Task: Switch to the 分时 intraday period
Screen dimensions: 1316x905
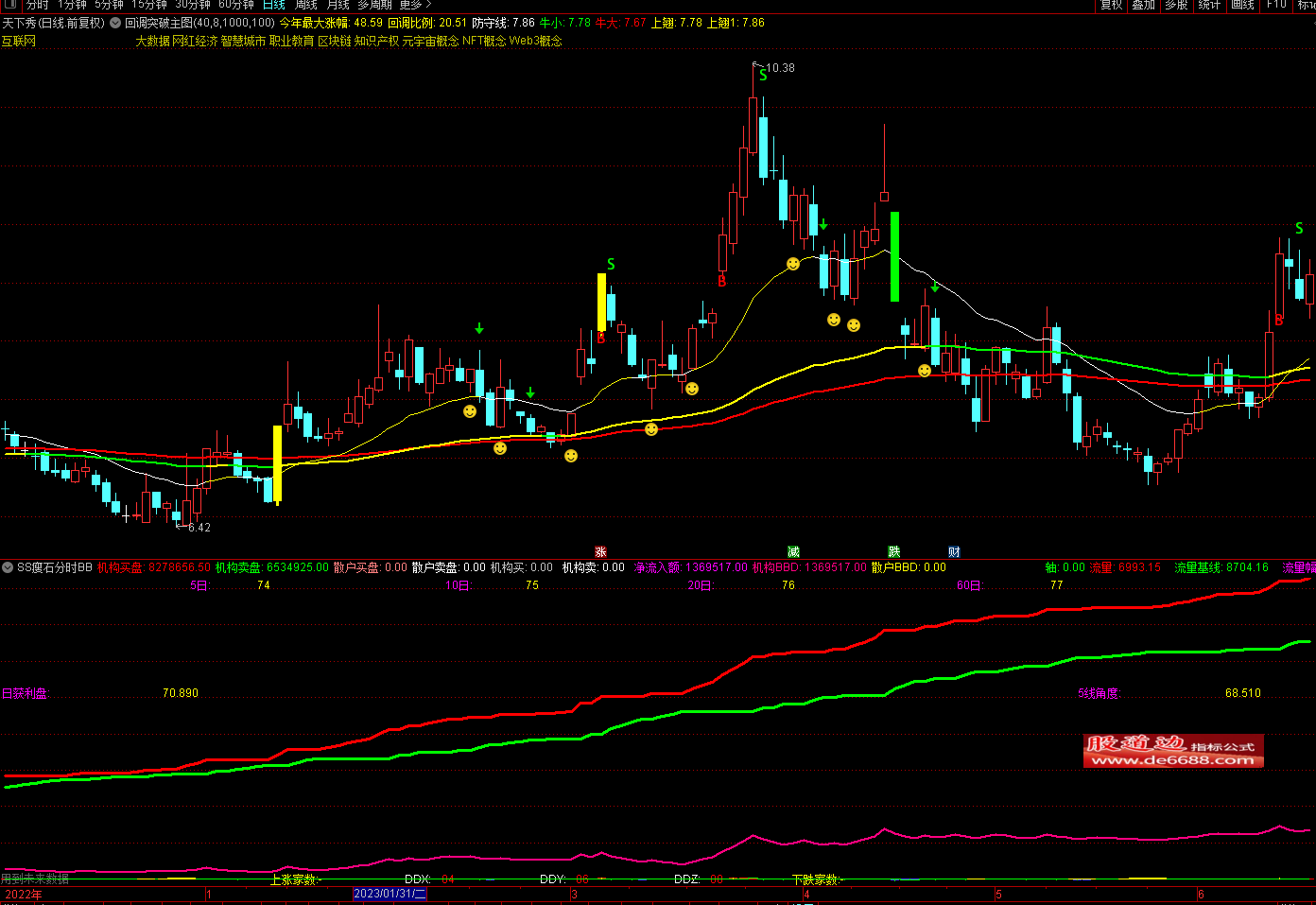Action: click(38, 5)
